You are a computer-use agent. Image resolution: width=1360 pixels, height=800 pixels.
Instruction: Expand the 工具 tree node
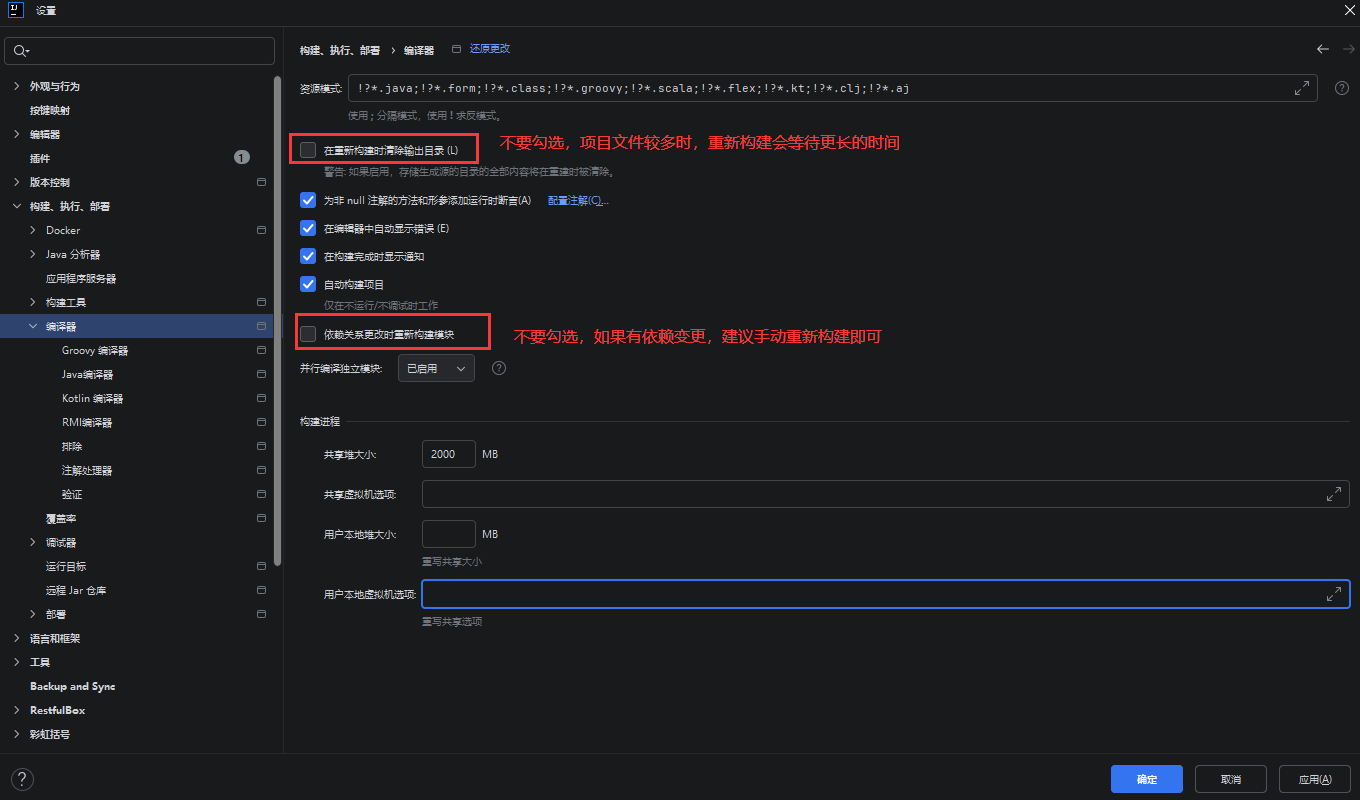pos(17,662)
